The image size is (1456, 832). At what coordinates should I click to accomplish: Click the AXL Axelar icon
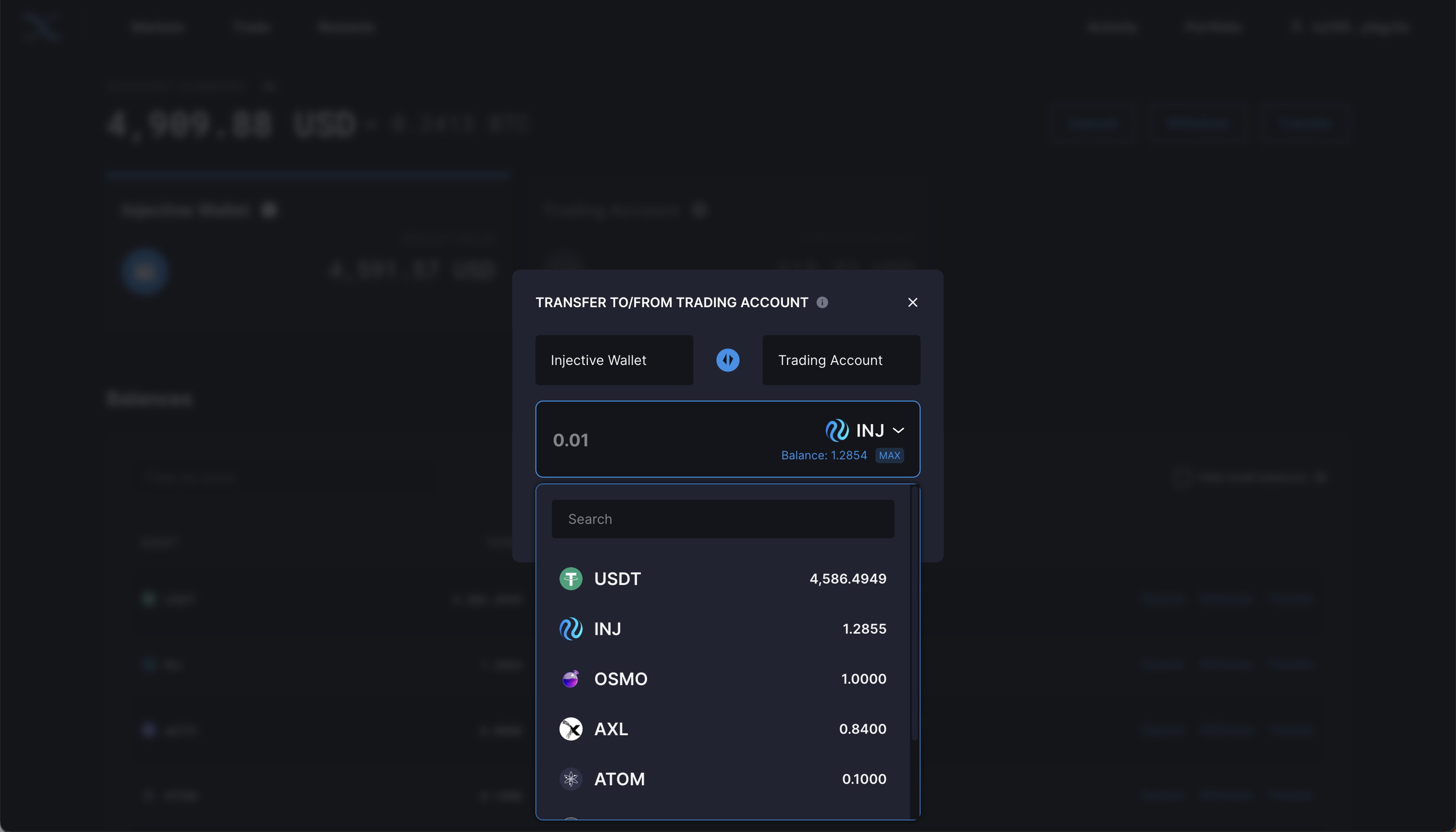pyautogui.click(x=570, y=729)
